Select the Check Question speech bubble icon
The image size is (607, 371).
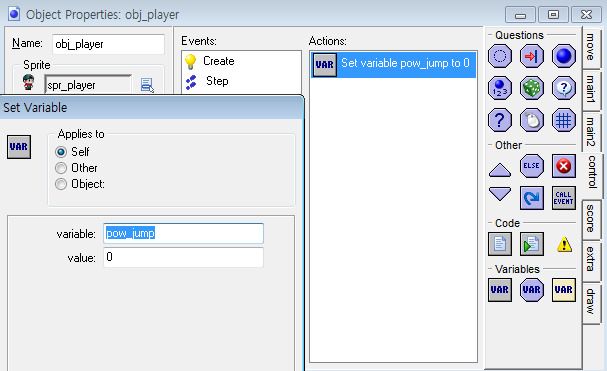(x=564, y=88)
